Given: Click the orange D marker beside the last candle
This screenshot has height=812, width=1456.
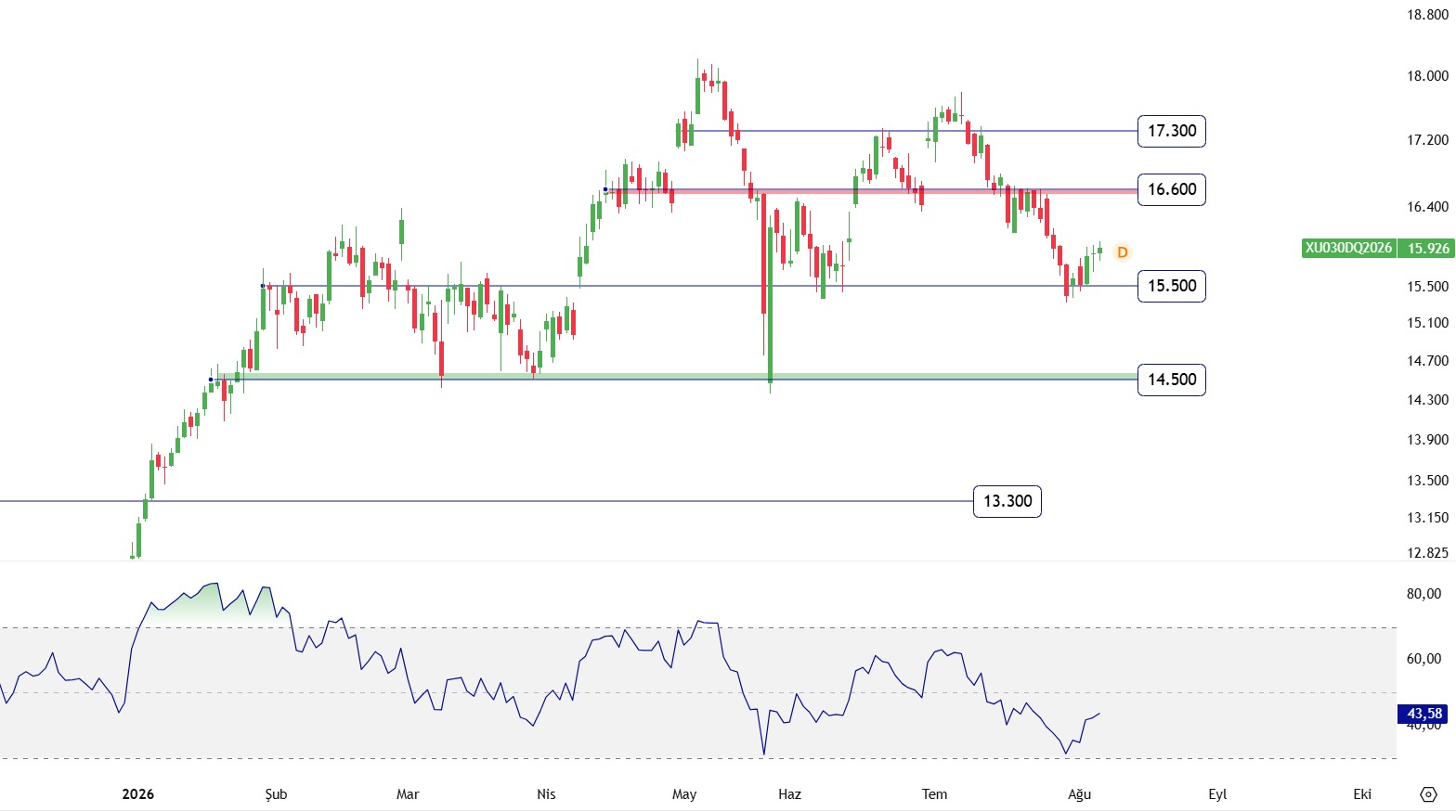Looking at the screenshot, I should (x=1122, y=252).
